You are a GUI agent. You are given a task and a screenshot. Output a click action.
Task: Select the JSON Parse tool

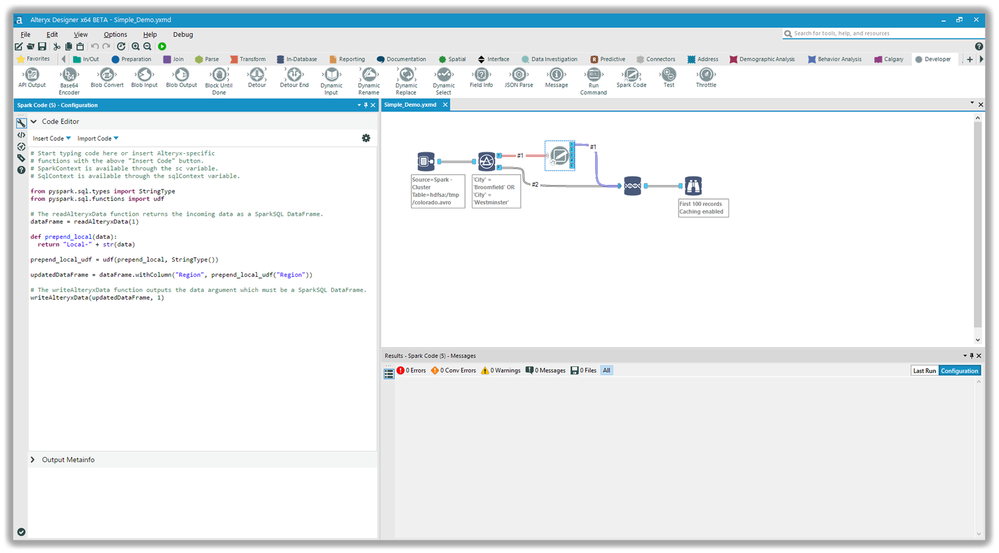[519, 78]
